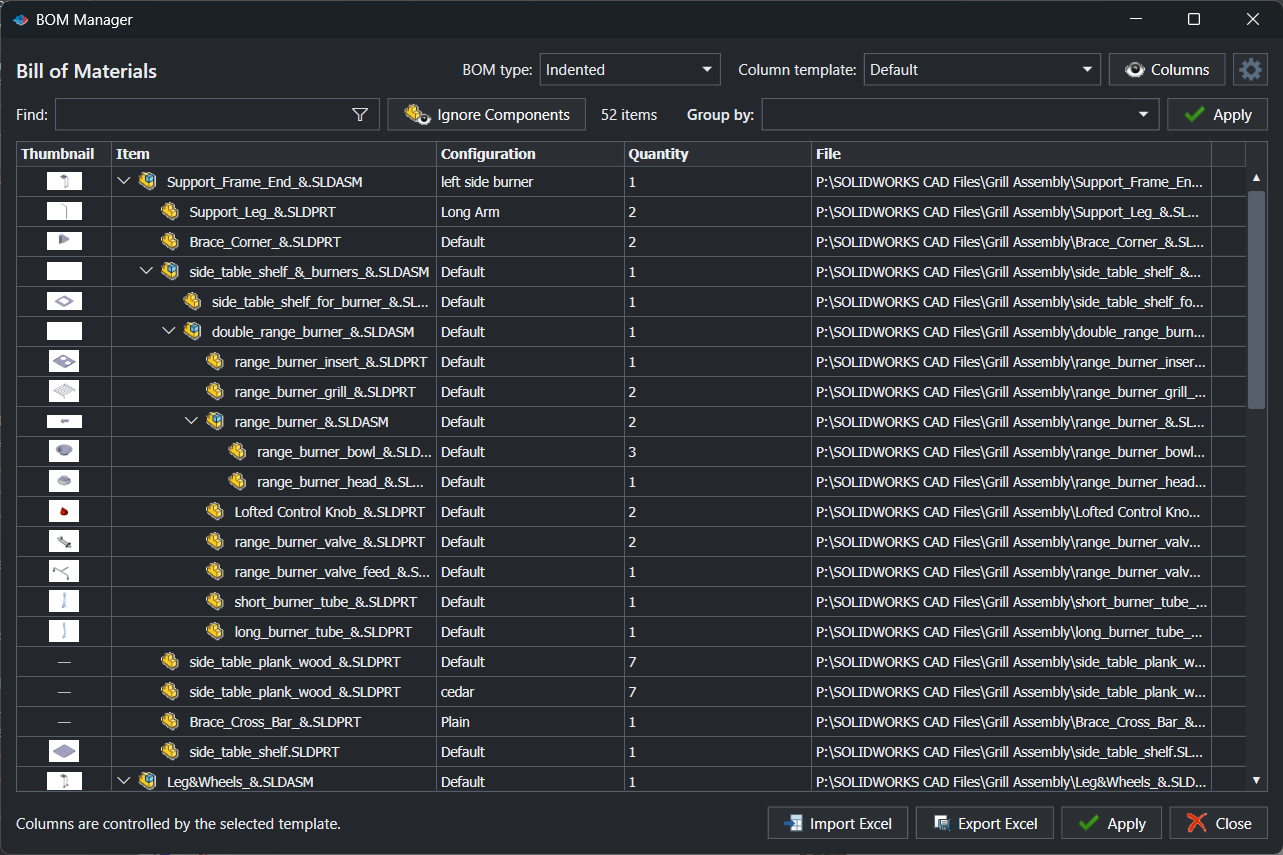Click the Import Excel button
This screenshot has height=855, width=1283.
(x=837, y=824)
